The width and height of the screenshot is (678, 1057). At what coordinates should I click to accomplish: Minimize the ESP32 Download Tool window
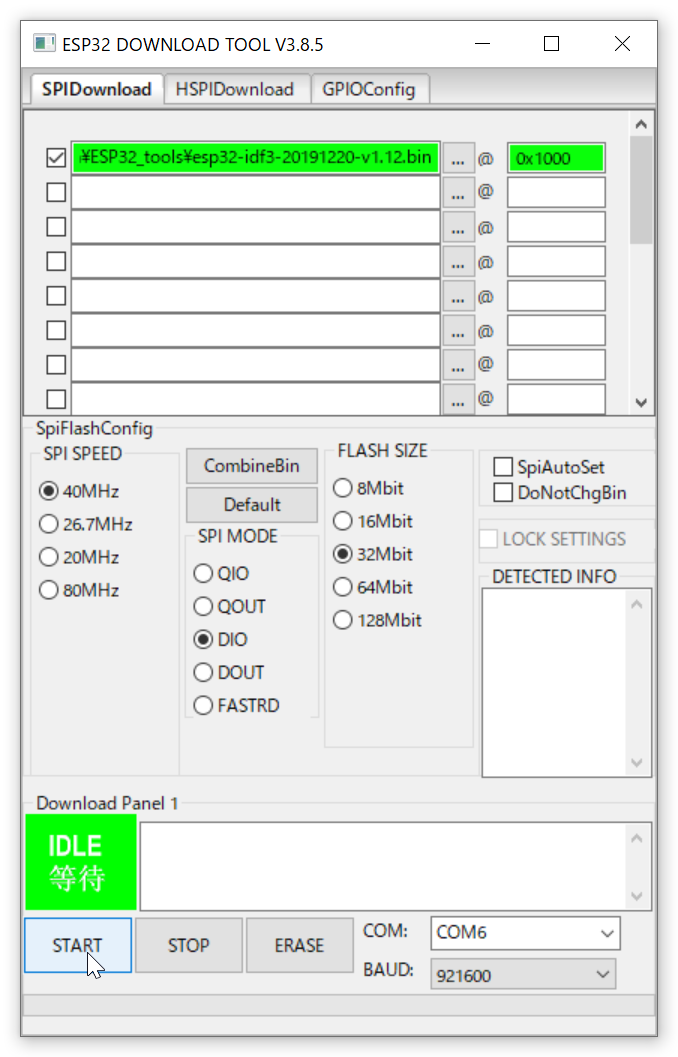tap(482, 44)
